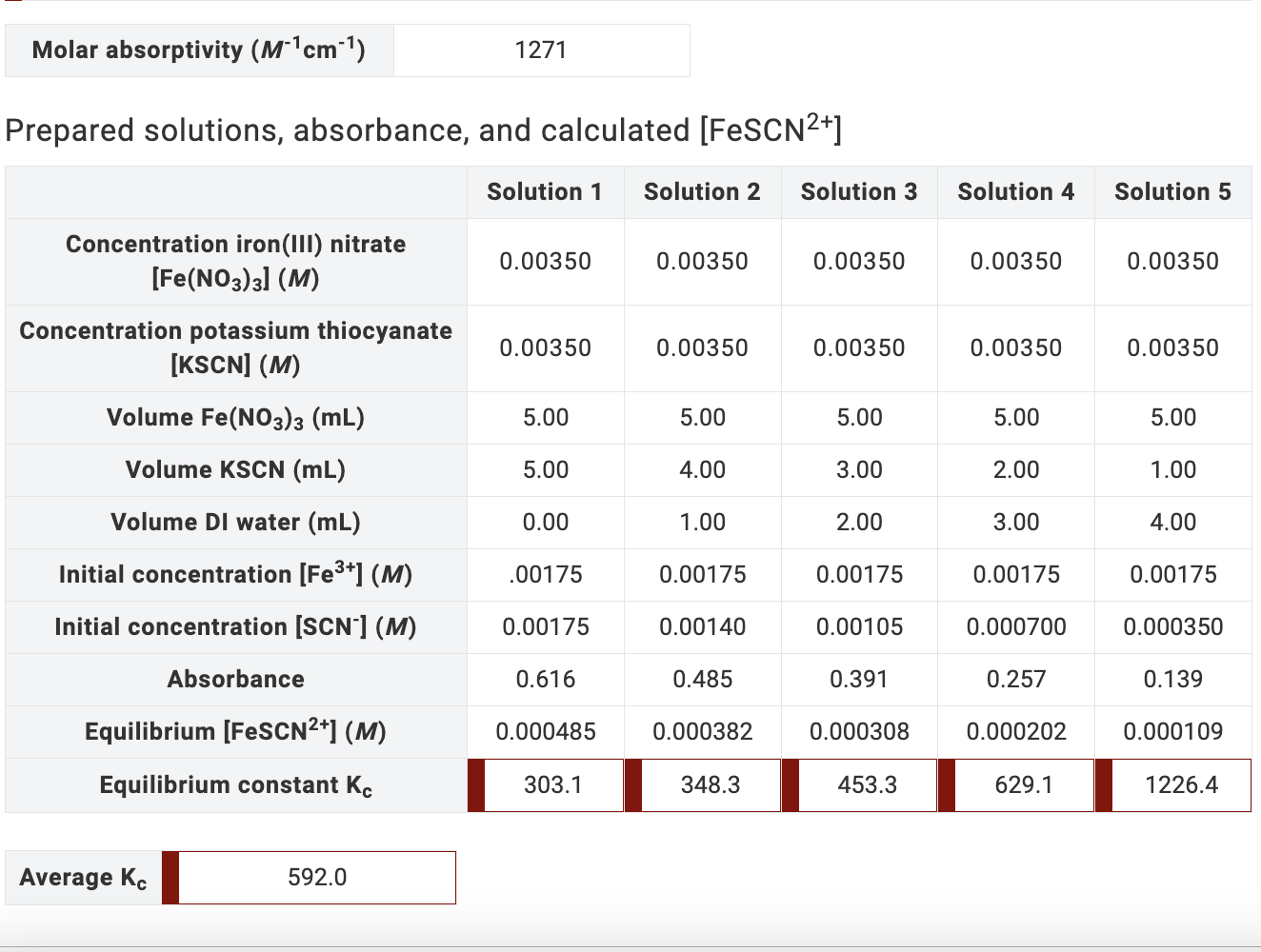Select the Average Kc input box showing 592.0
1261x952 pixels.
[x=314, y=877]
